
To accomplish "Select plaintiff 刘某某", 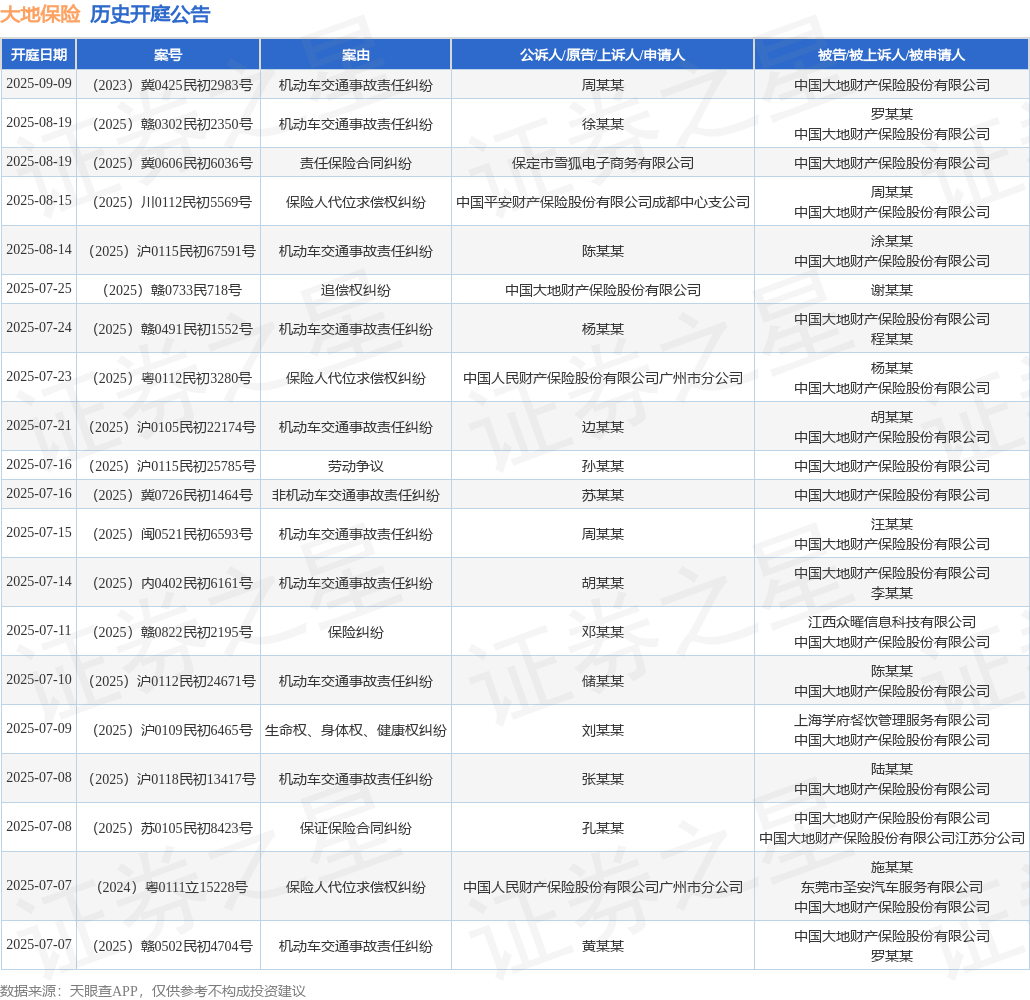I will point(602,730).
